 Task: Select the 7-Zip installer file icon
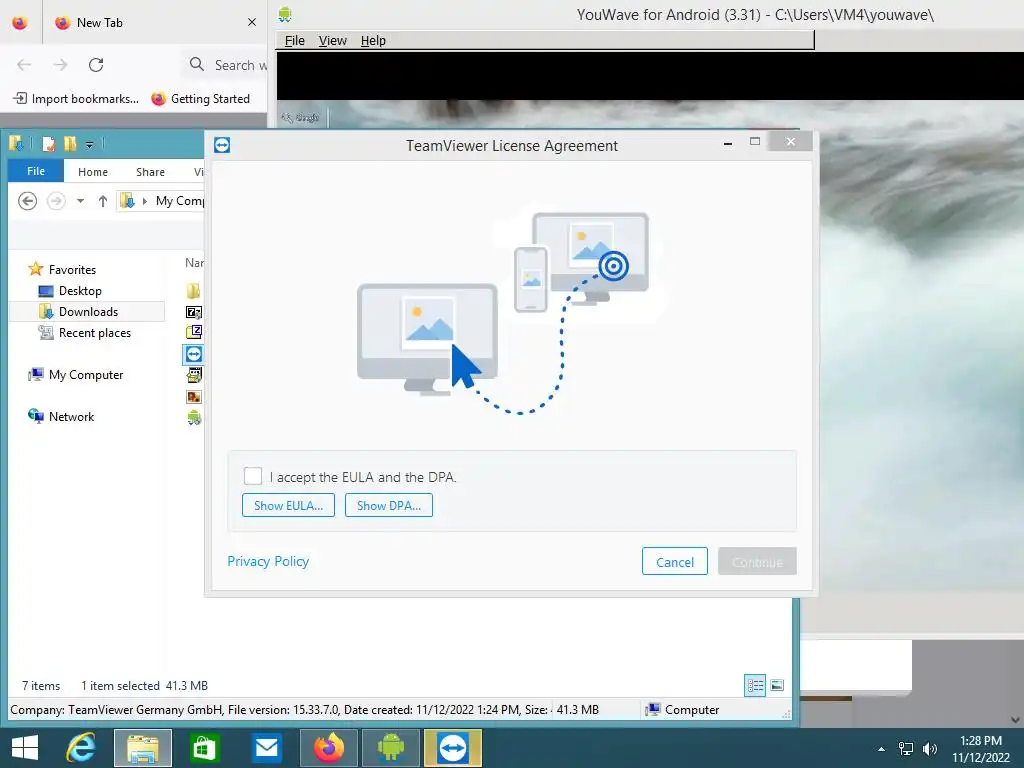pyautogui.click(x=194, y=312)
